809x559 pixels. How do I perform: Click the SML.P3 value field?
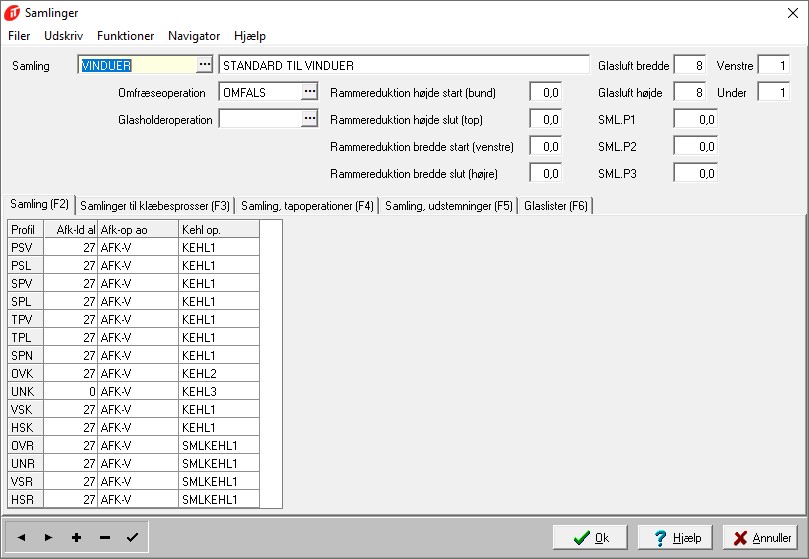(x=695, y=173)
